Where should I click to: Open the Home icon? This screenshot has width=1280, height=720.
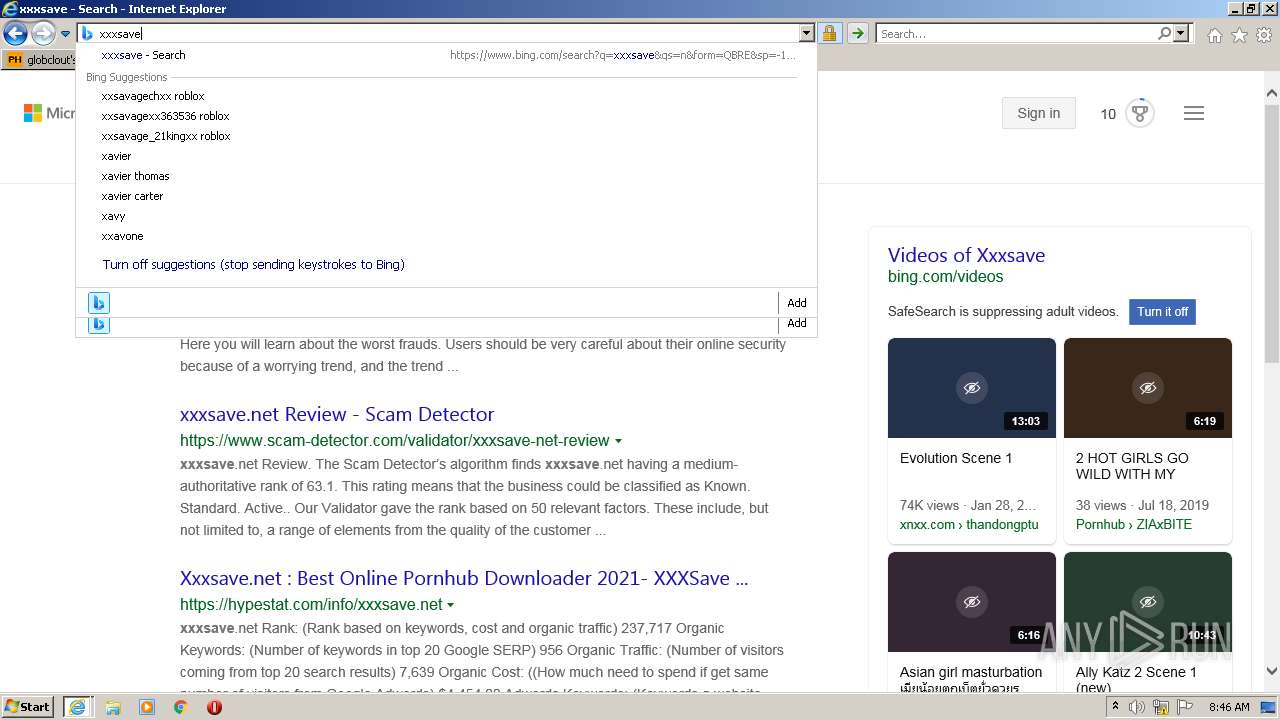[x=1214, y=35]
